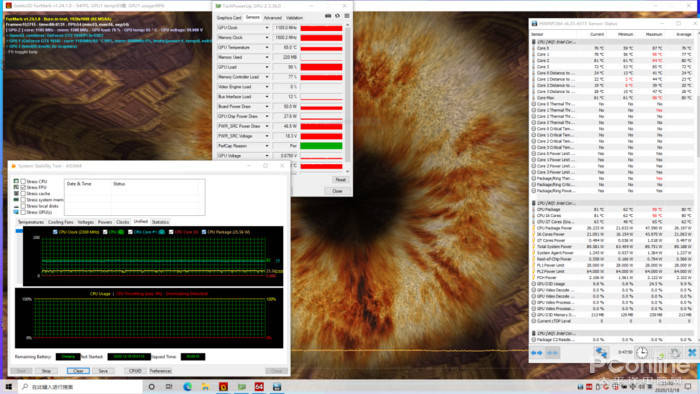The height and width of the screenshot is (394, 700).
Task: Click Windows taskbar search box
Action: click(x=80, y=387)
